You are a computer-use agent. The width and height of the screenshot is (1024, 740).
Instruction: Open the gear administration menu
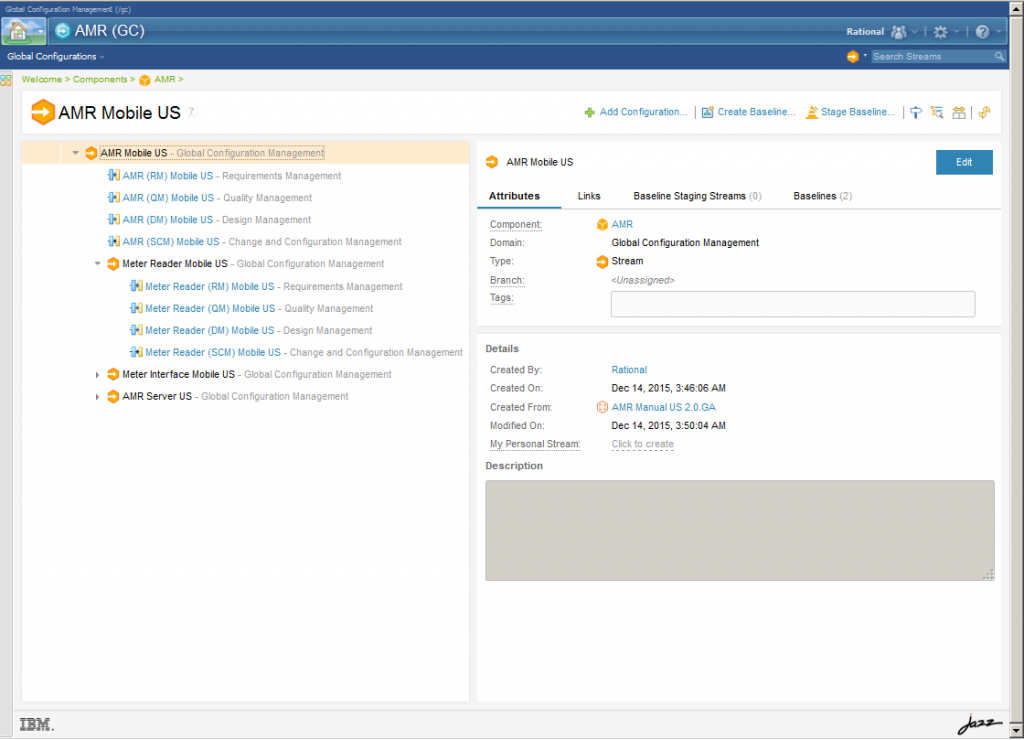point(940,31)
